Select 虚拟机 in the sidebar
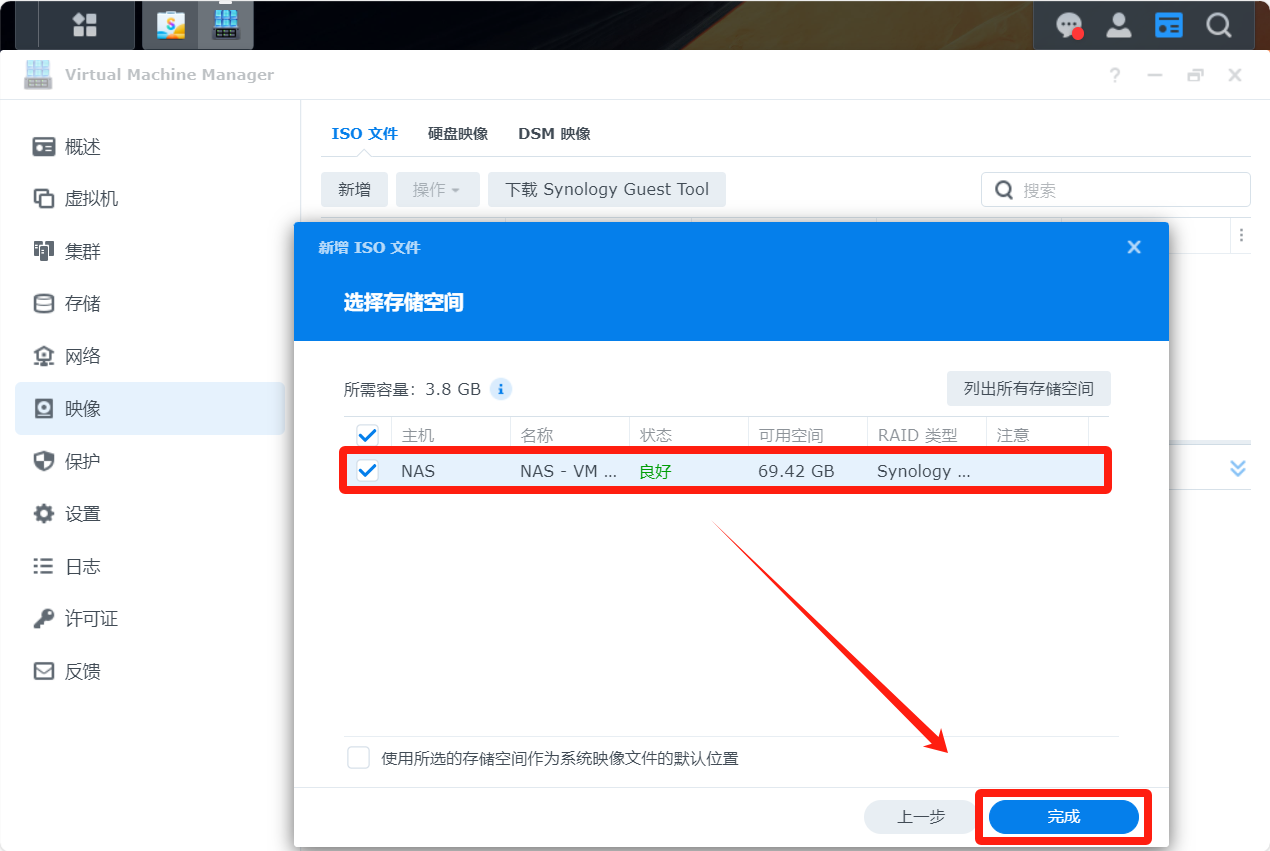Screen dimensions: 1270x851 point(91,199)
